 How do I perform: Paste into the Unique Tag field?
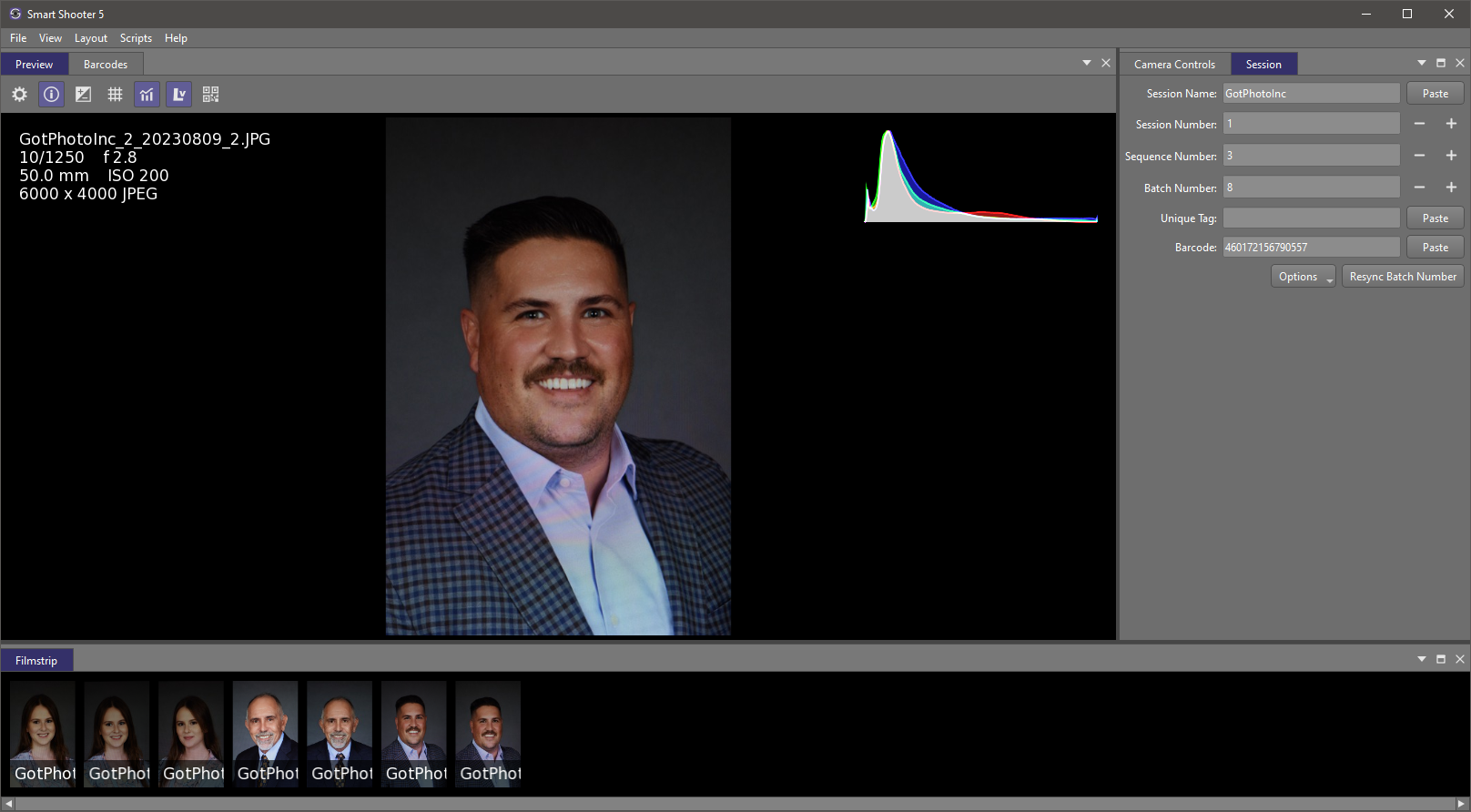click(x=1435, y=218)
